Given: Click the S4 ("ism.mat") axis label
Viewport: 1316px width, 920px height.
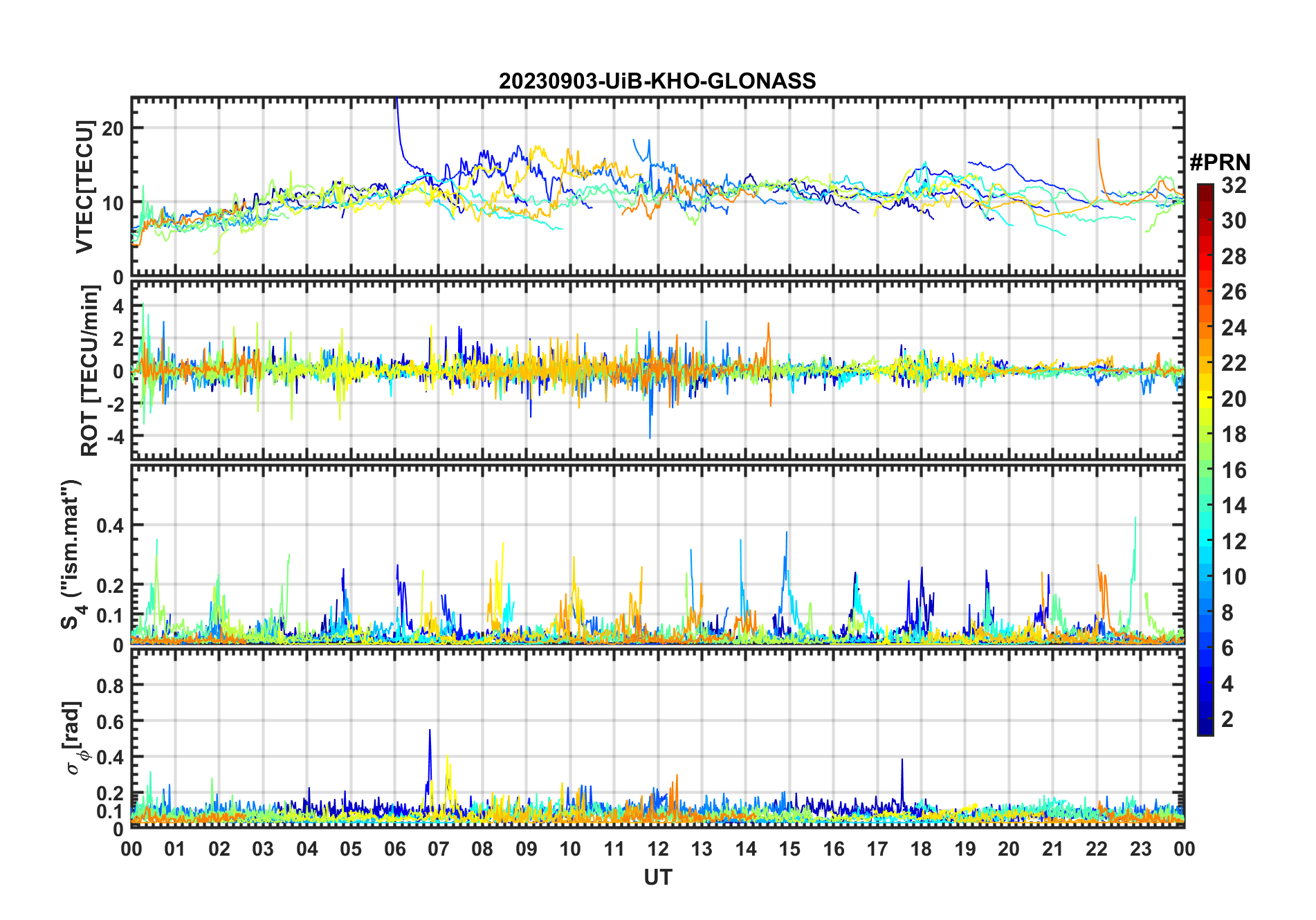Looking at the screenshot, I should [71, 555].
